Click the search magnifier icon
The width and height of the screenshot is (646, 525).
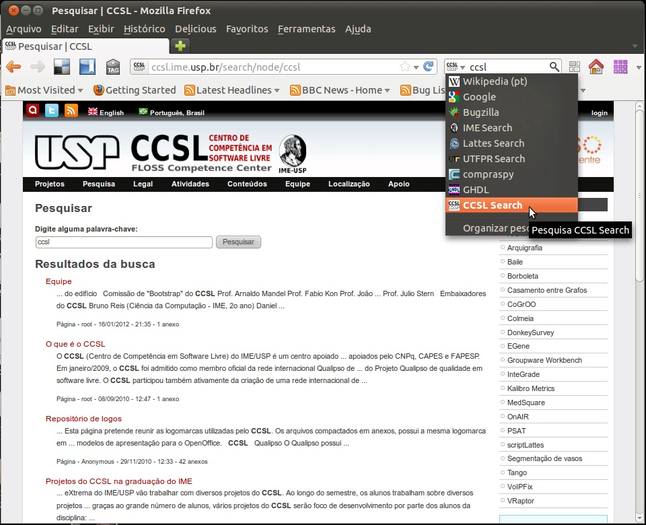coord(554,66)
